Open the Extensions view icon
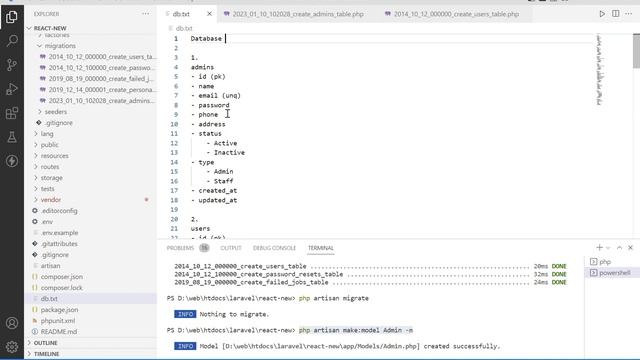The image size is (640, 360). 12,113
